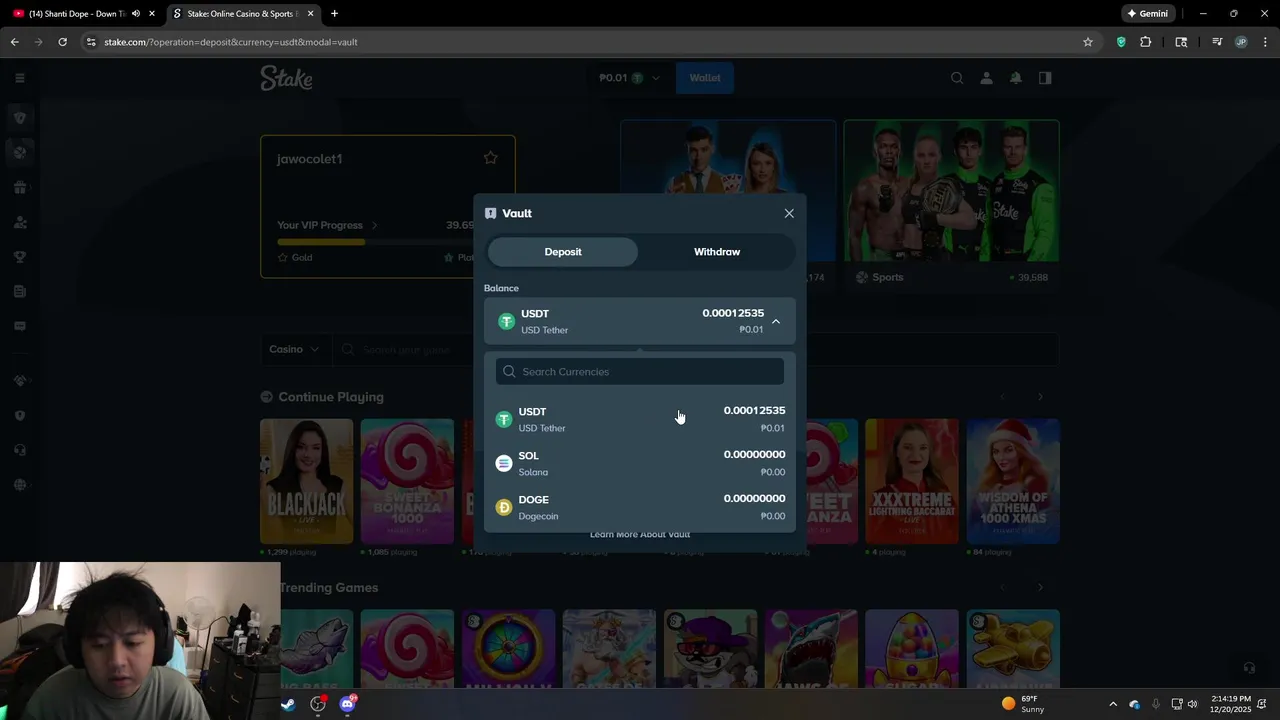Go to next Continue Playing games arrow
1280x720 pixels.
pyautogui.click(x=1040, y=397)
